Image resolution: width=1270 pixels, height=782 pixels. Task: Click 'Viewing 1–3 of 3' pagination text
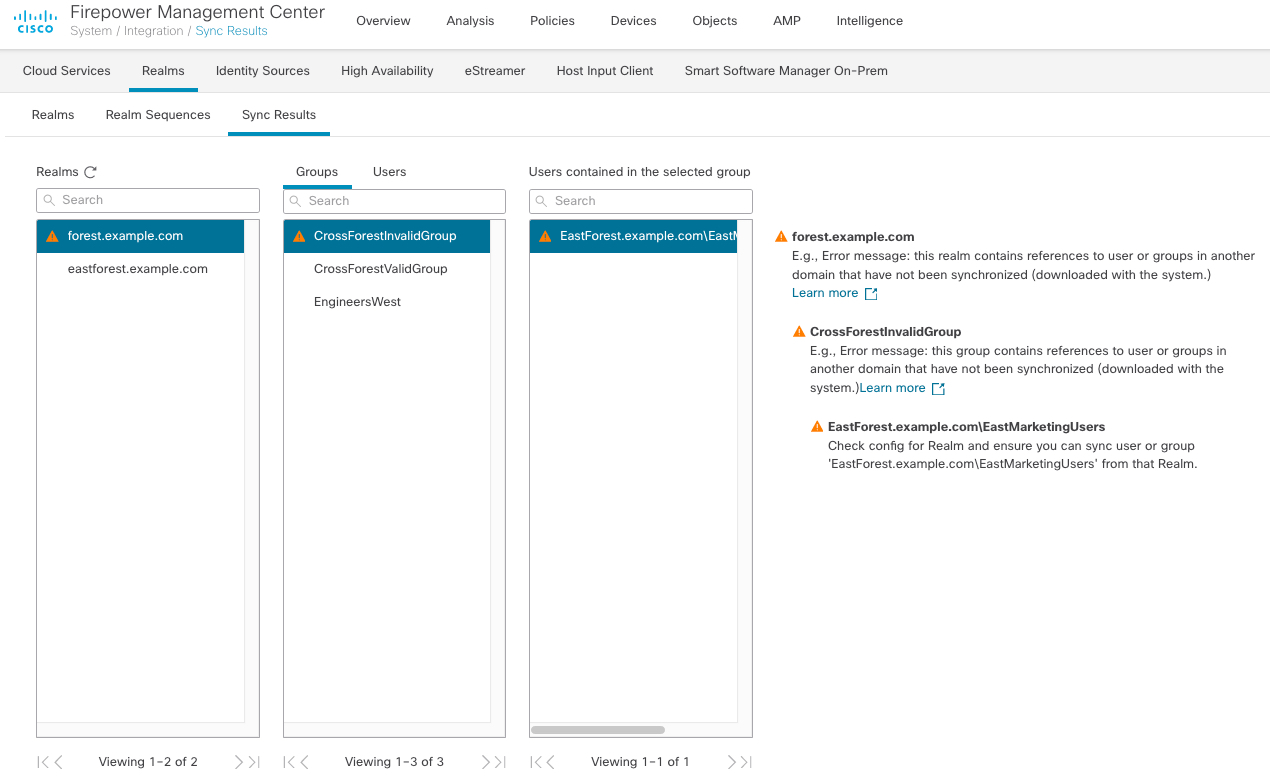pyautogui.click(x=394, y=762)
